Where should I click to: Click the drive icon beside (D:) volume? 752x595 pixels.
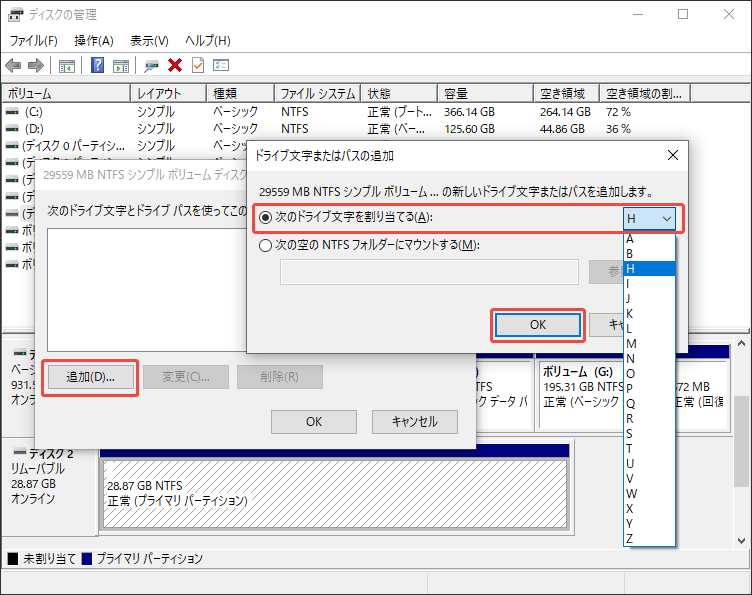click(12, 128)
